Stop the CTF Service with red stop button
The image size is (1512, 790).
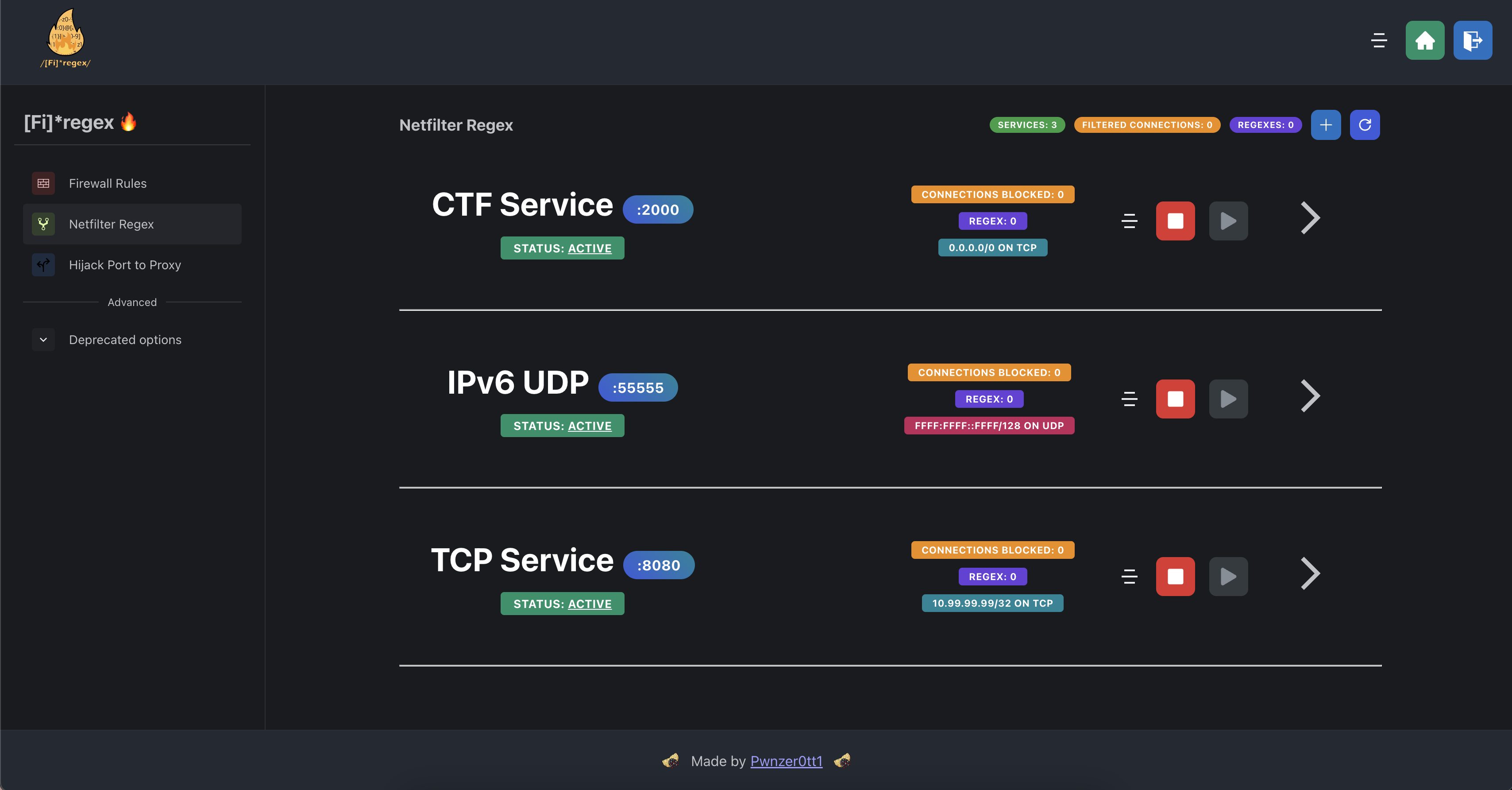pos(1175,221)
